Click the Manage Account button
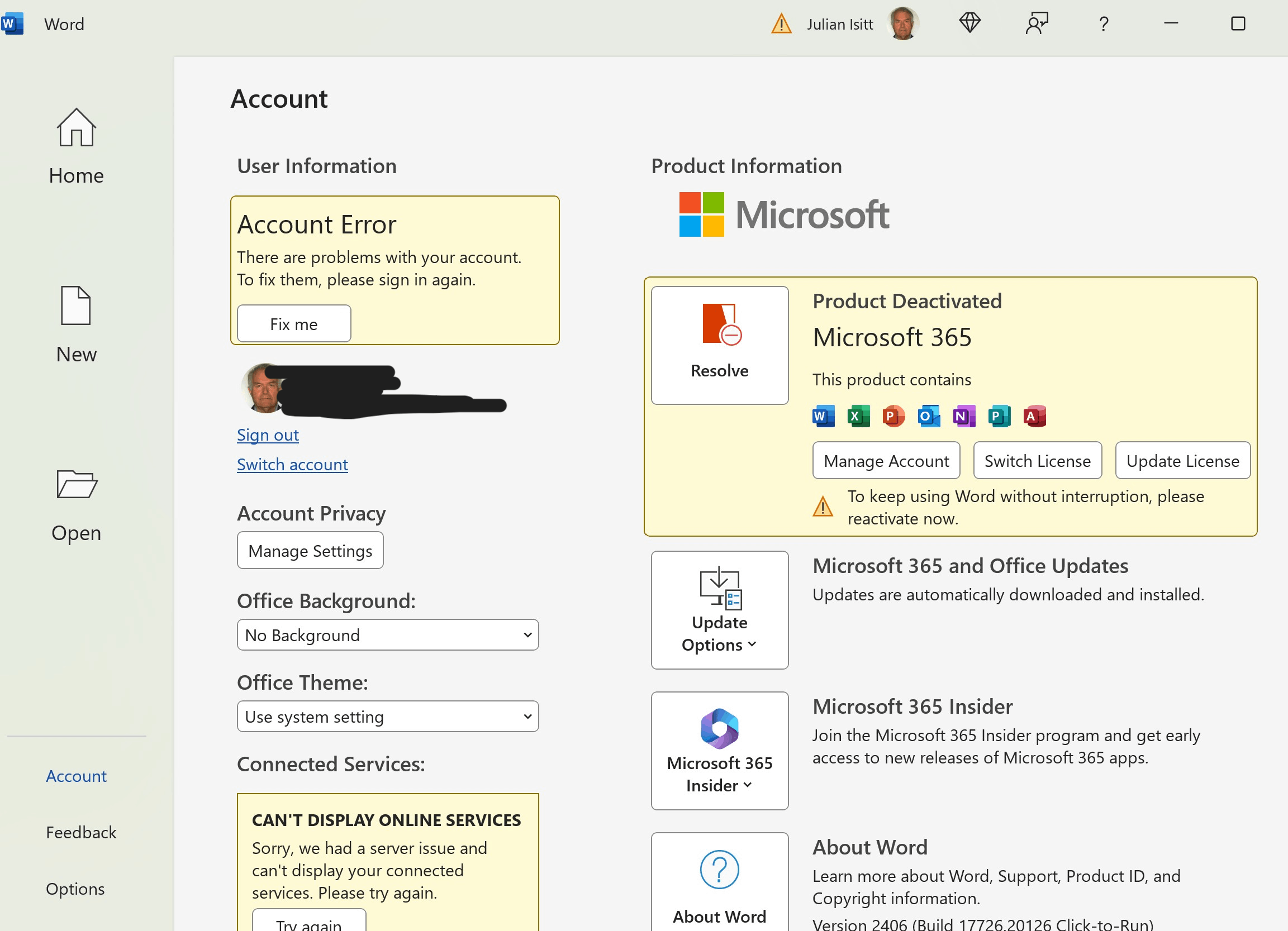The height and width of the screenshot is (931, 1288). 886,460
